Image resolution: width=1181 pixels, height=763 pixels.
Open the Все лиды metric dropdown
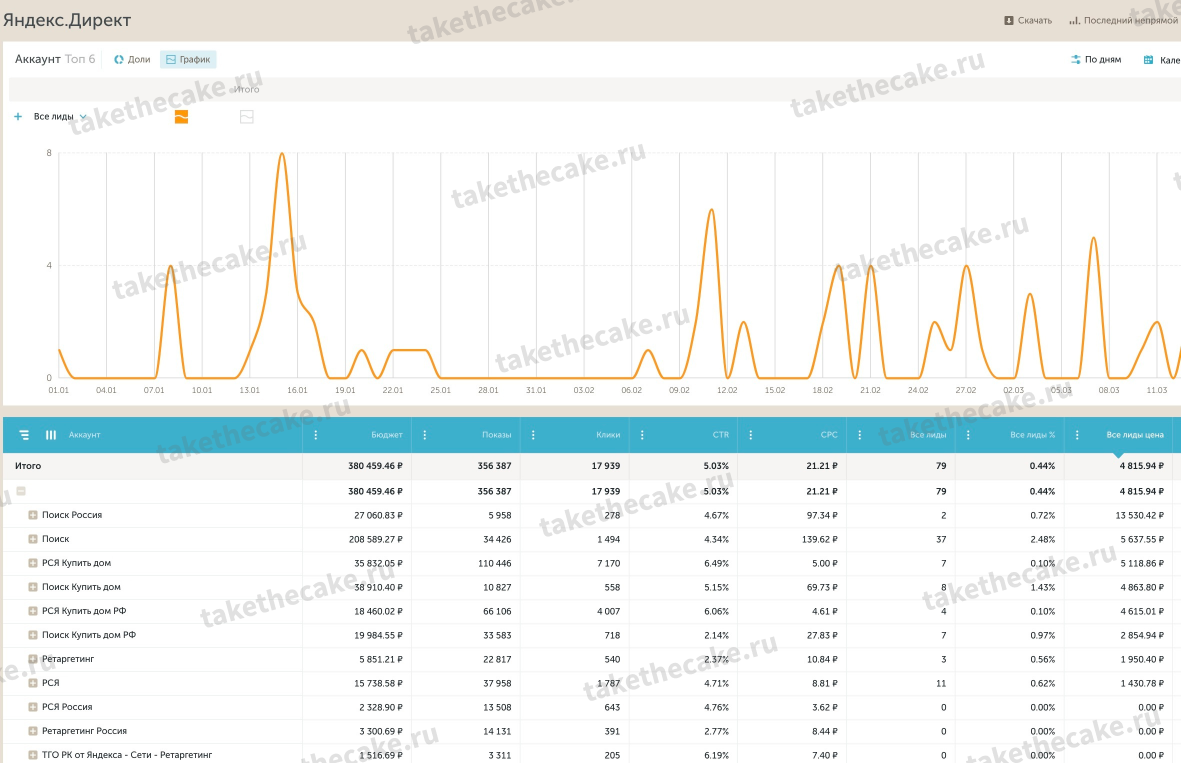click(60, 117)
